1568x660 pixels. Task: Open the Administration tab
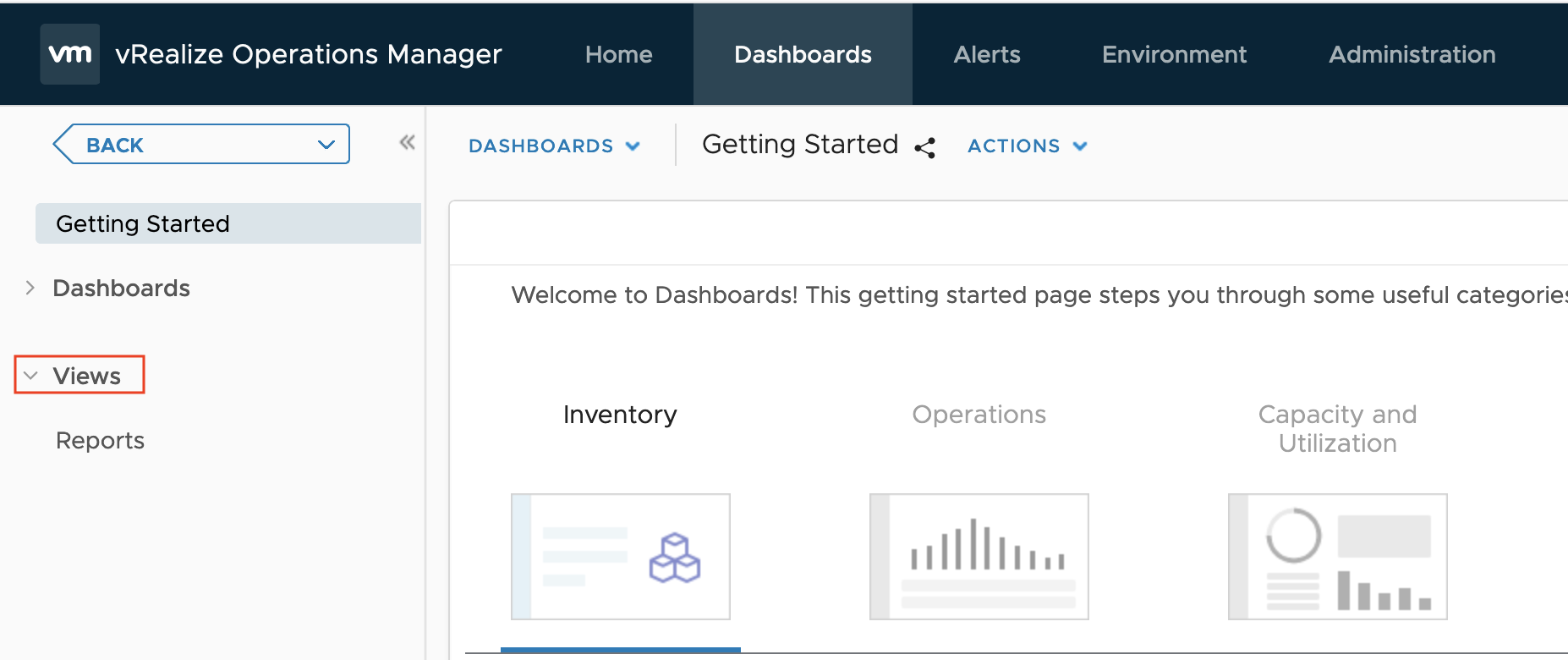1412,54
